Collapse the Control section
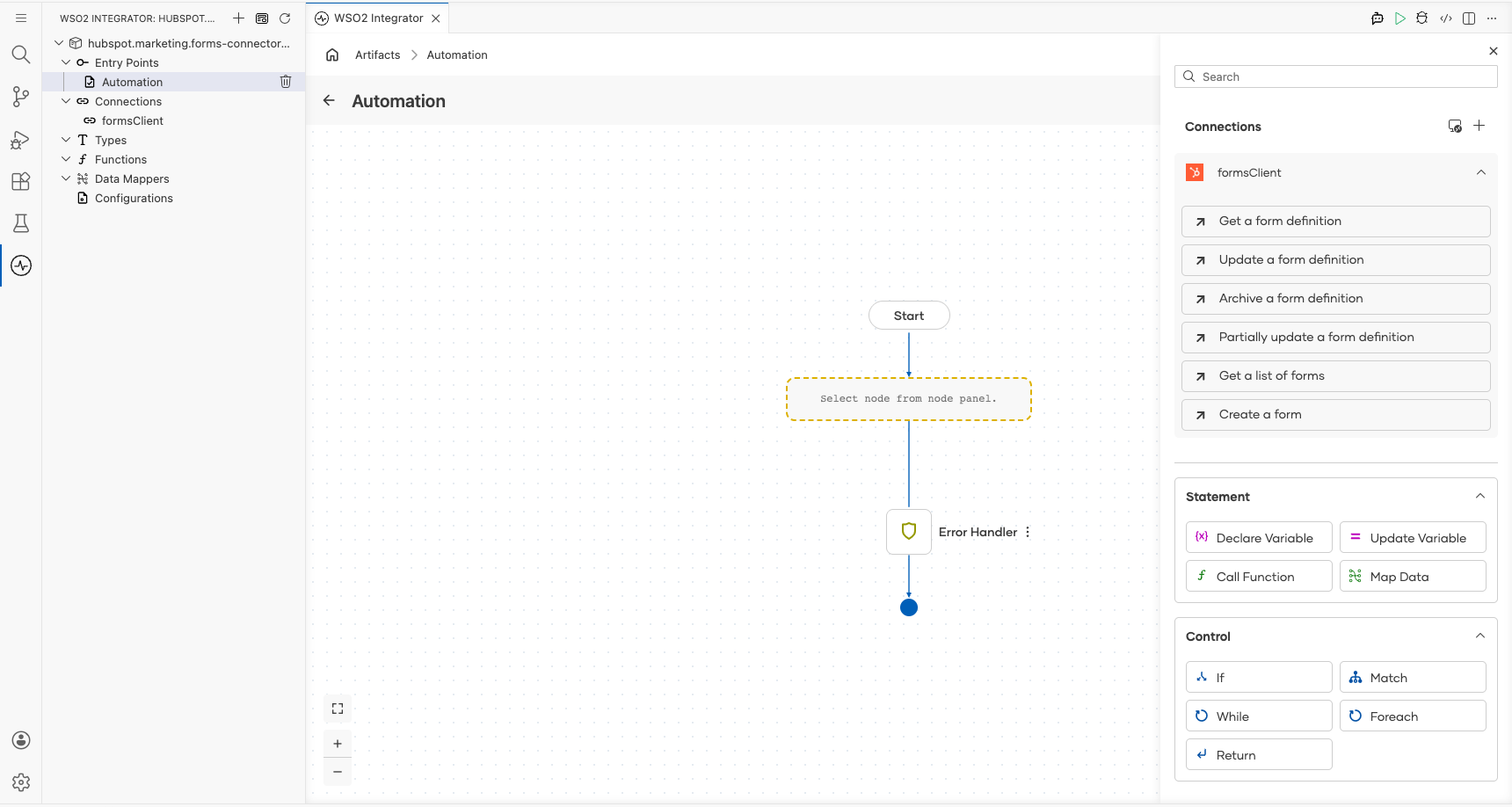The height and width of the screenshot is (807, 1512). click(1480, 636)
